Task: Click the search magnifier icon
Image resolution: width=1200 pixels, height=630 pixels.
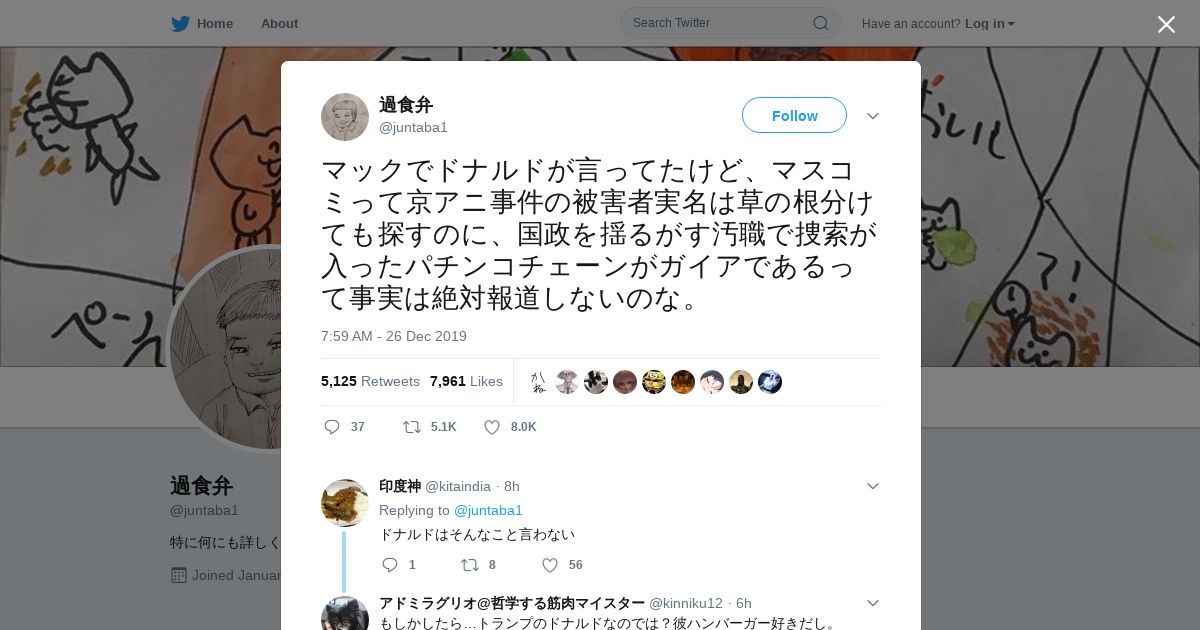Action: (820, 23)
